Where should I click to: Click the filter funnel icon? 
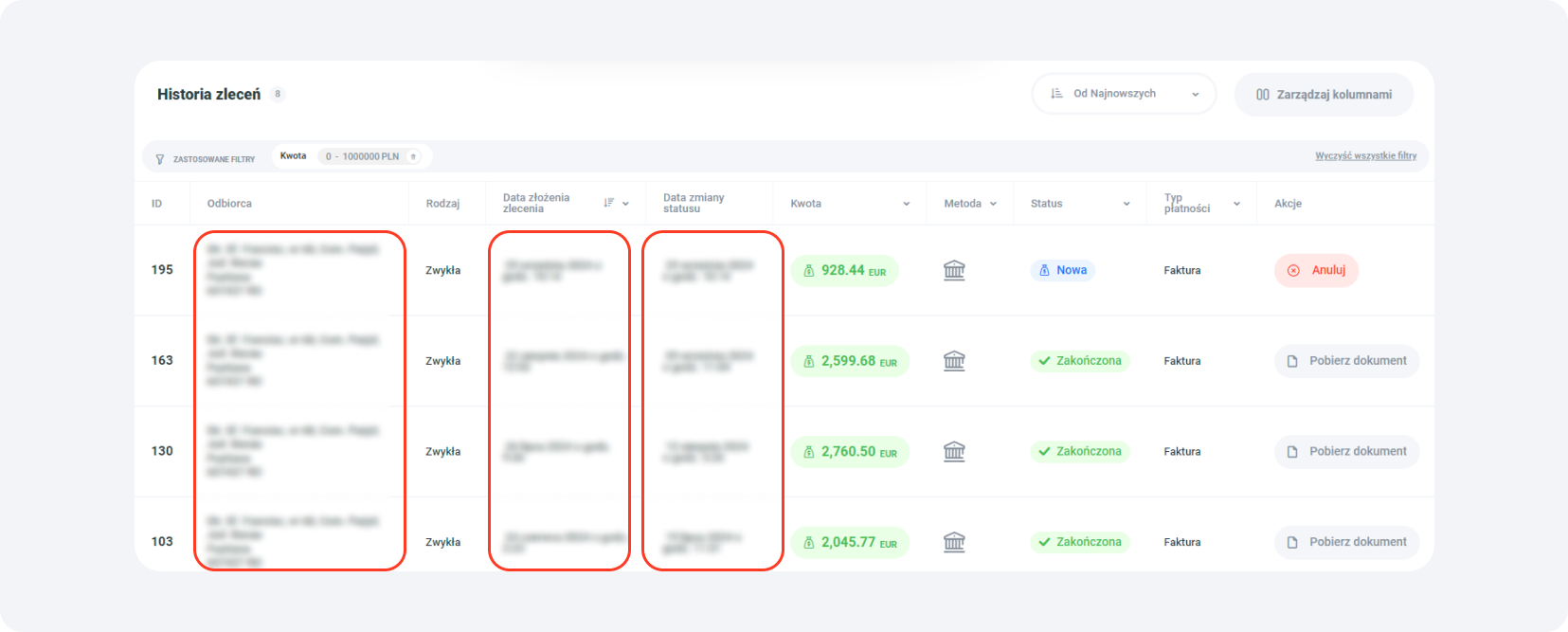click(159, 159)
